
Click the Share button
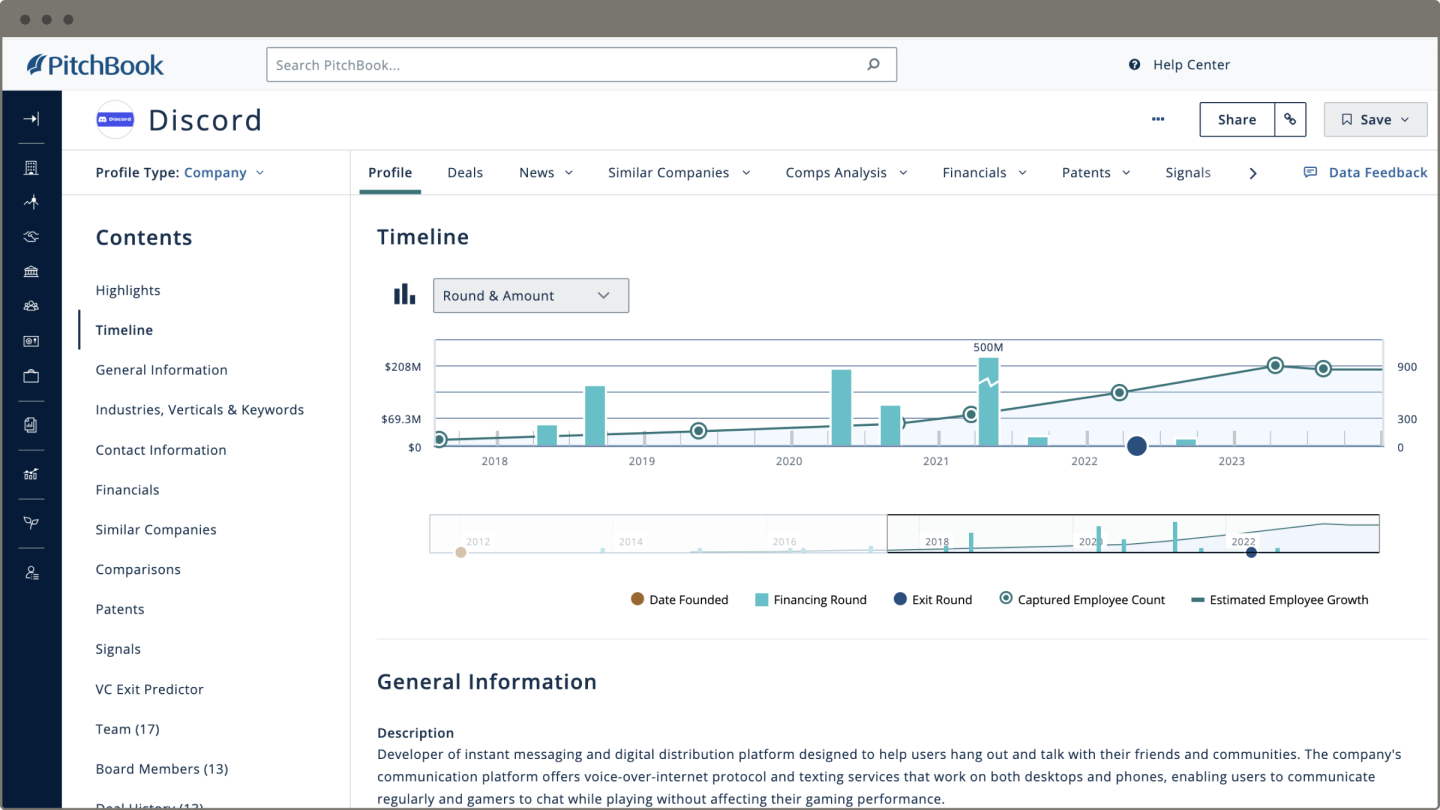pos(1237,119)
